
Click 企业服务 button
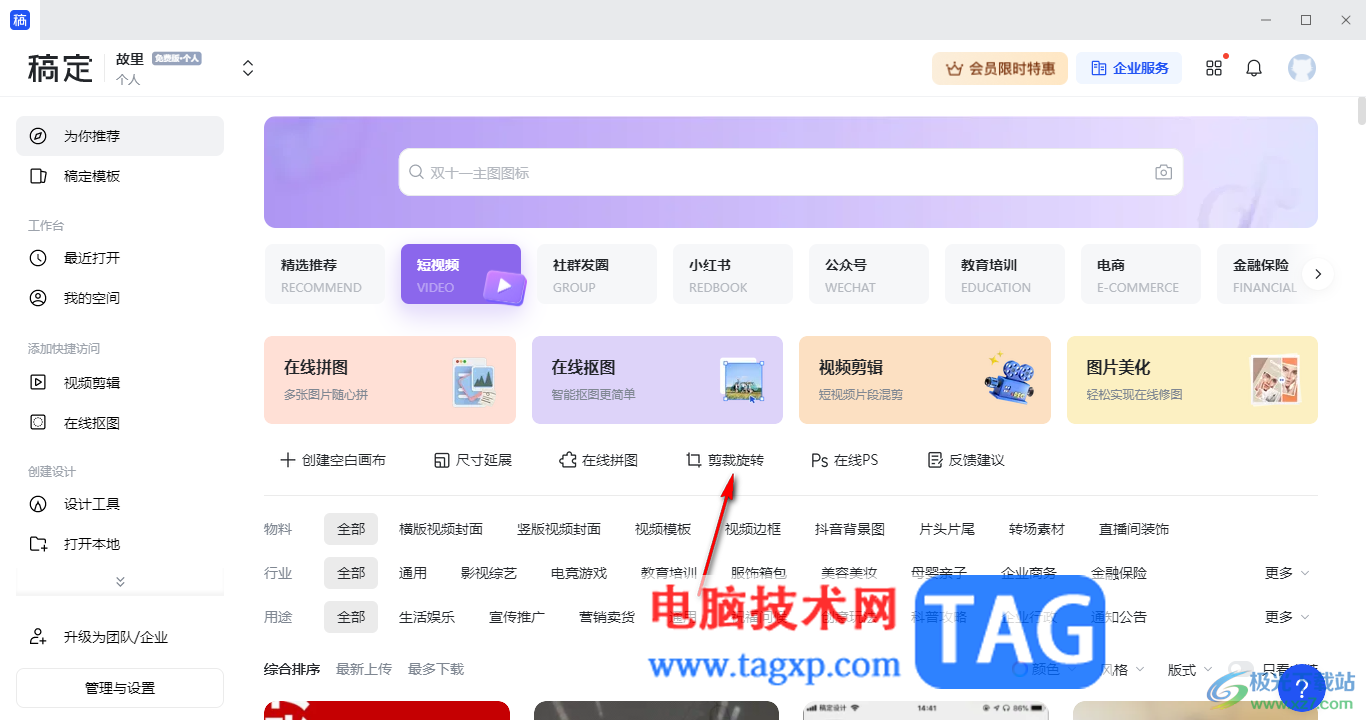click(1129, 68)
